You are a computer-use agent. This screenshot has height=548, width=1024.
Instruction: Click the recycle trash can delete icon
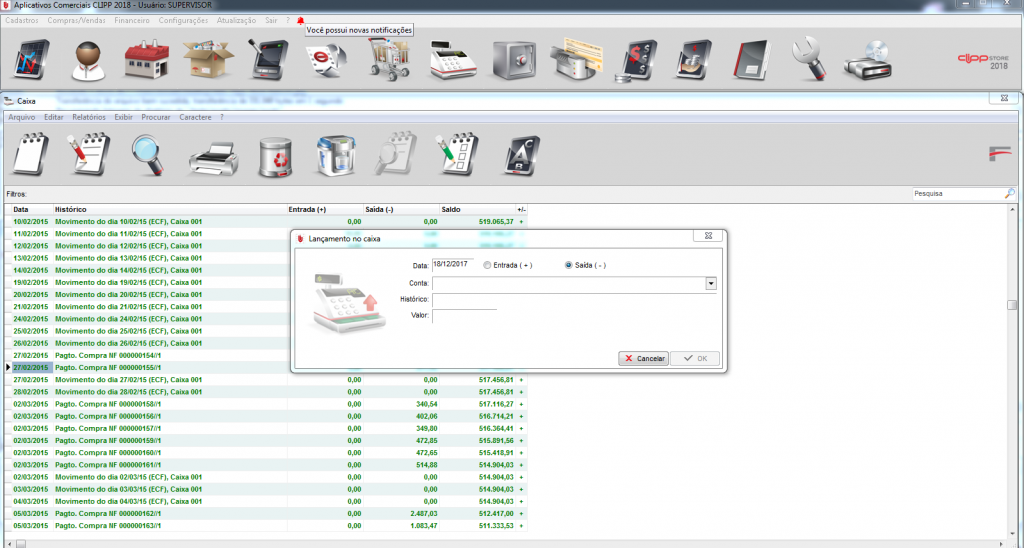(273, 156)
